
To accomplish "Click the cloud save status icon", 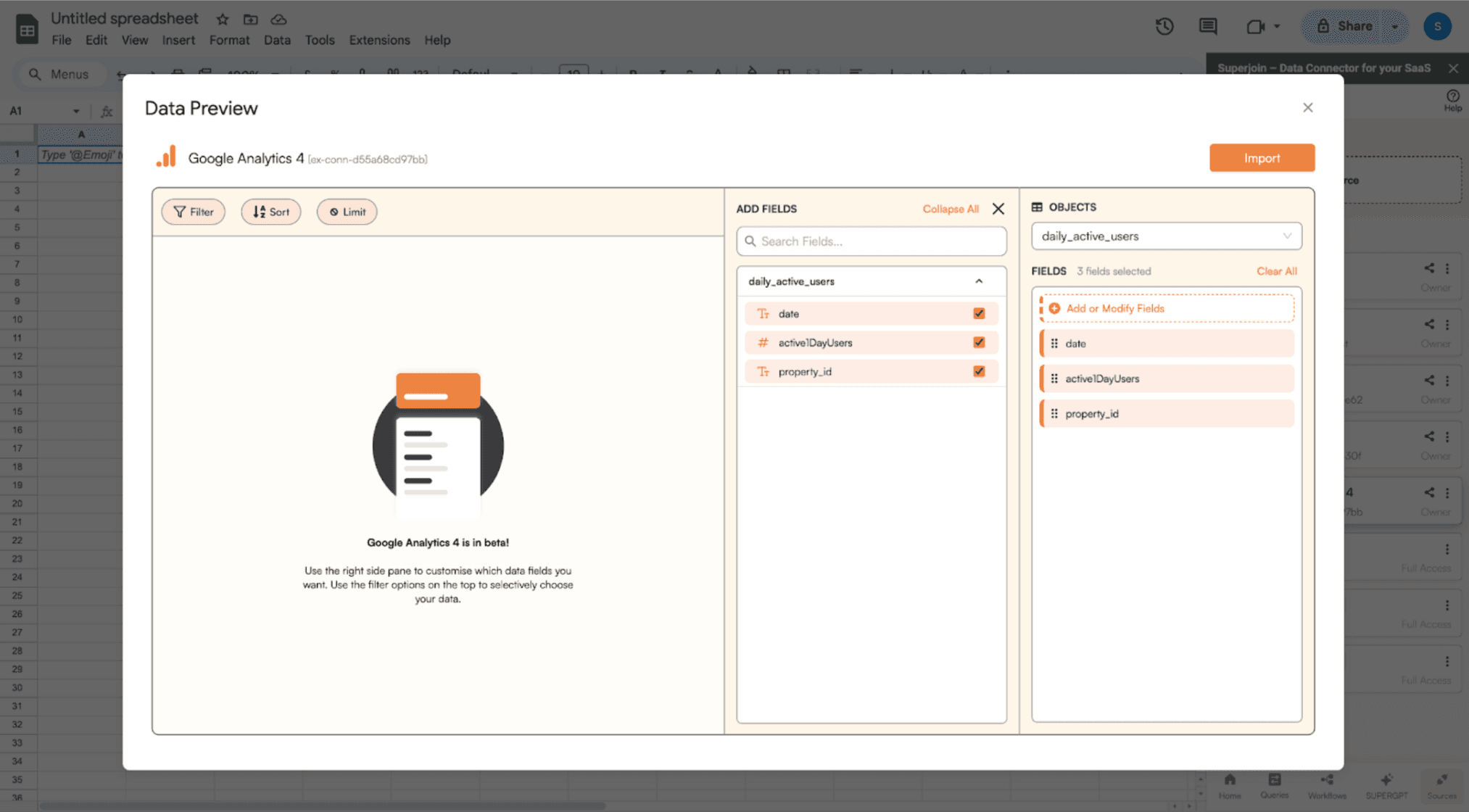I will pyautogui.click(x=278, y=20).
